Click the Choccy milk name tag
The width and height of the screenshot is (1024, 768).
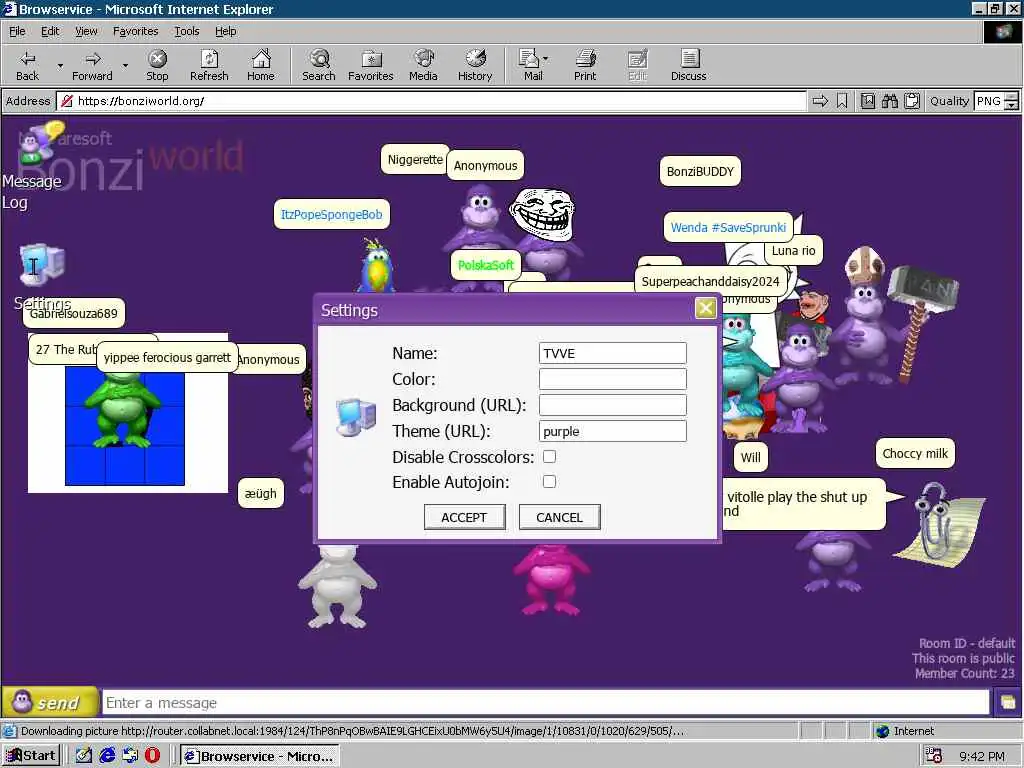click(915, 453)
